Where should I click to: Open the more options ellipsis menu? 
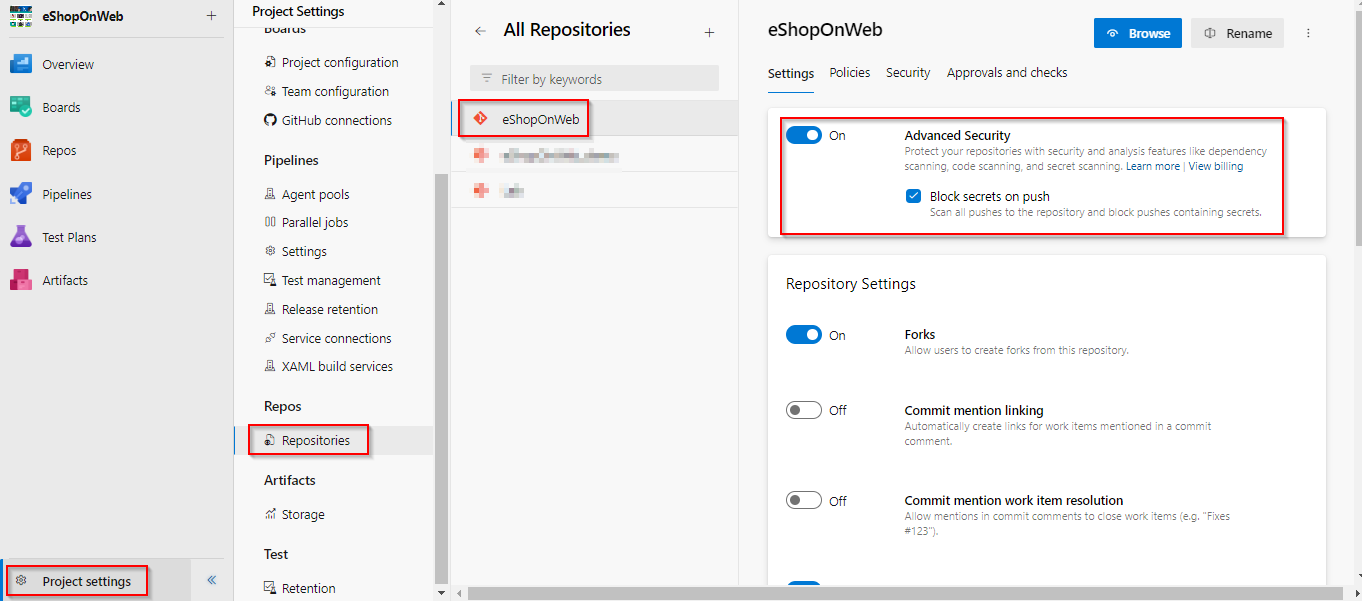tap(1308, 33)
